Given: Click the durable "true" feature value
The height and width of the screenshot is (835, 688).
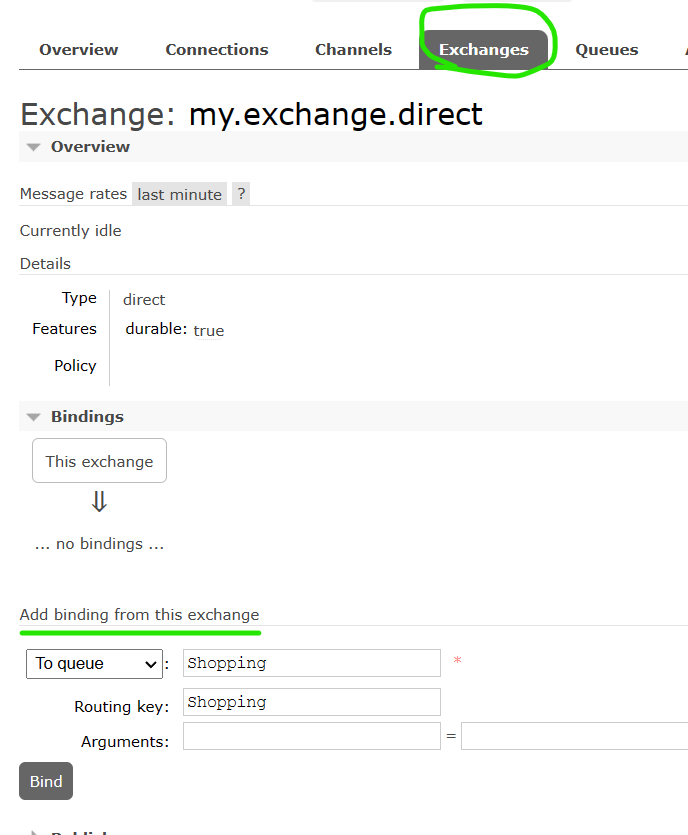Looking at the screenshot, I should pyautogui.click(x=208, y=331).
